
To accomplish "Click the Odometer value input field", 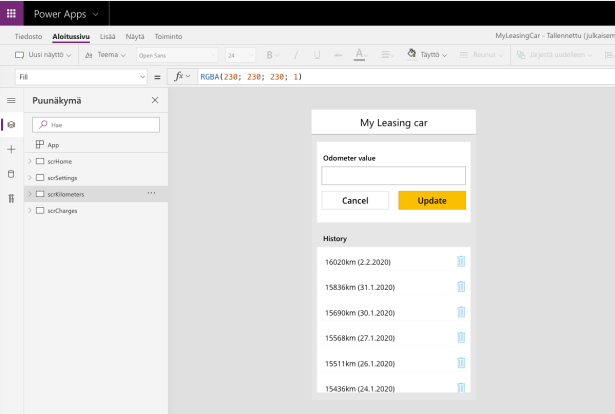I will (x=393, y=175).
